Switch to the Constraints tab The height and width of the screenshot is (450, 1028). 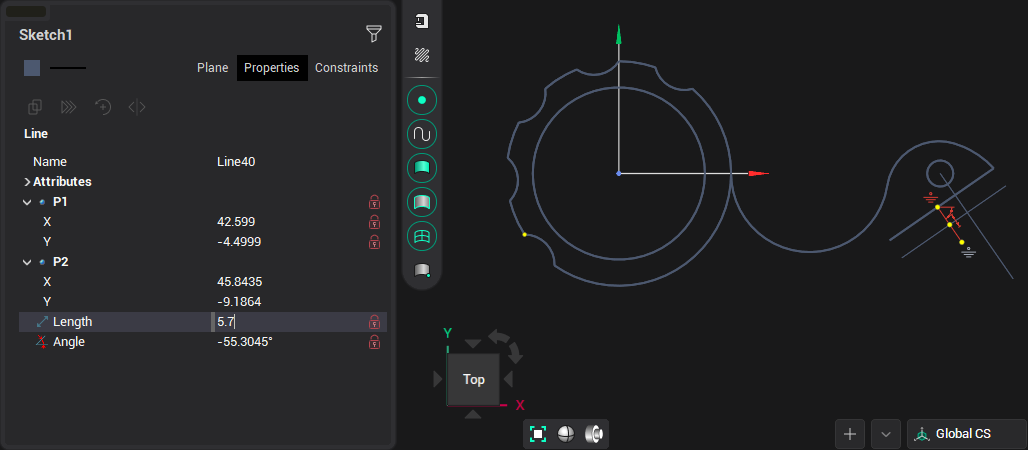pyautogui.click(x=346, y=68)
